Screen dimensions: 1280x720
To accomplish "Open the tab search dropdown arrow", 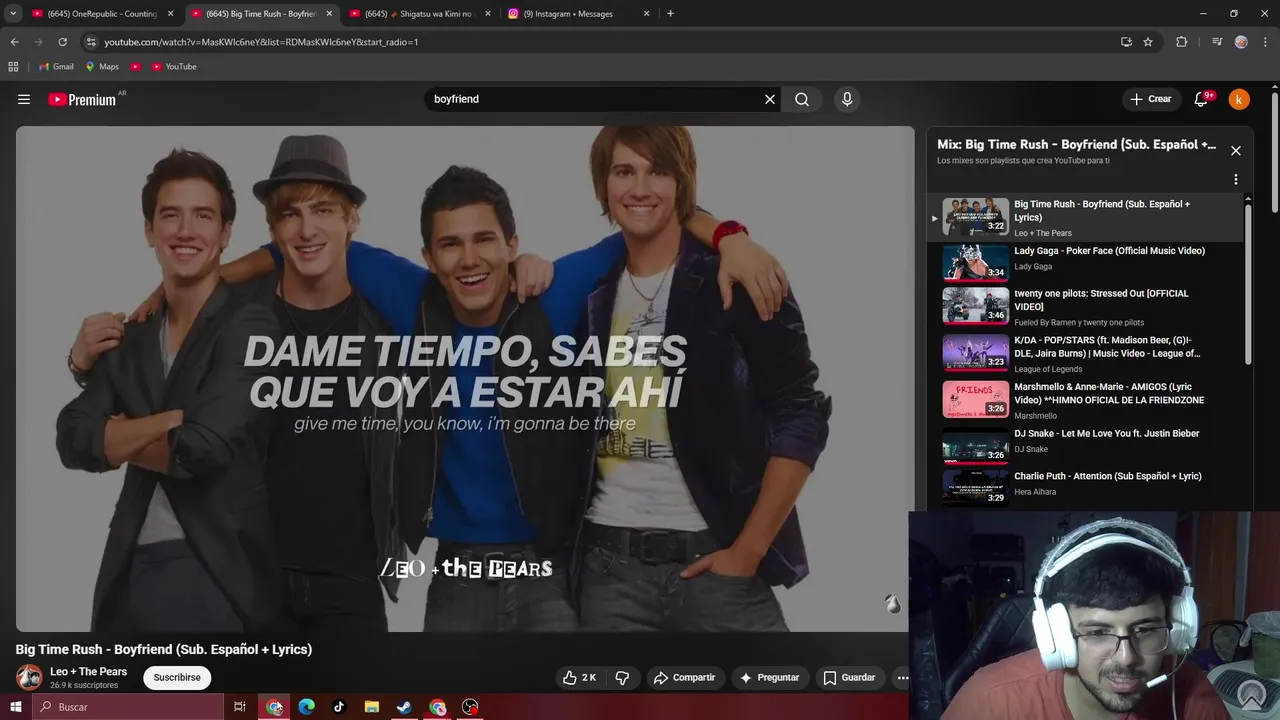I will pyautogui.click(x=13, y=14).
